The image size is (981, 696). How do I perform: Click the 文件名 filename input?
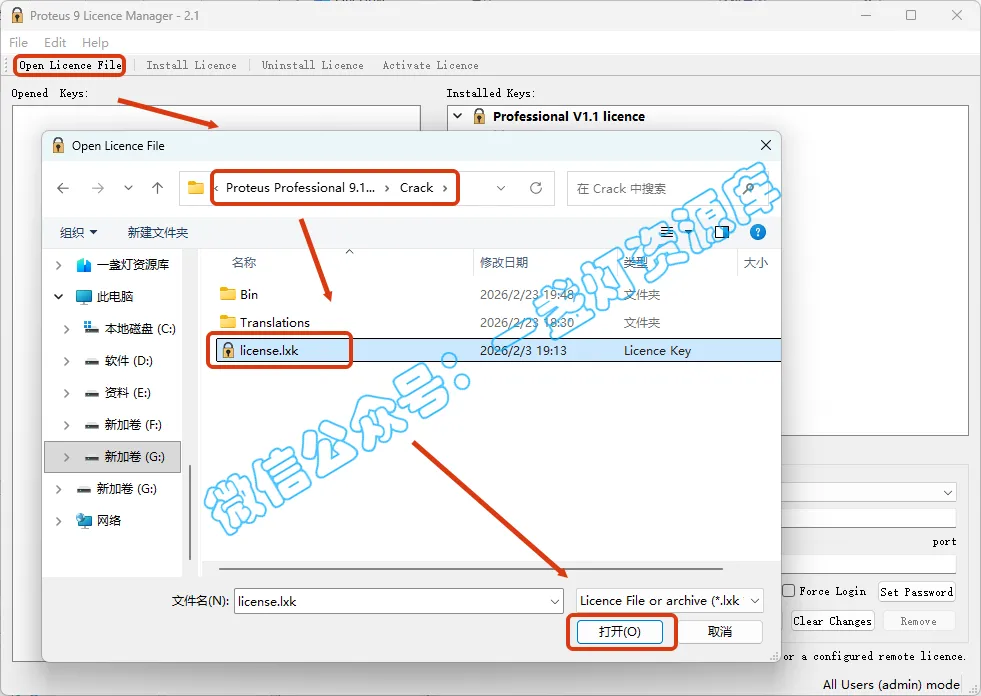pyautogui.click(x=392, y=601)
